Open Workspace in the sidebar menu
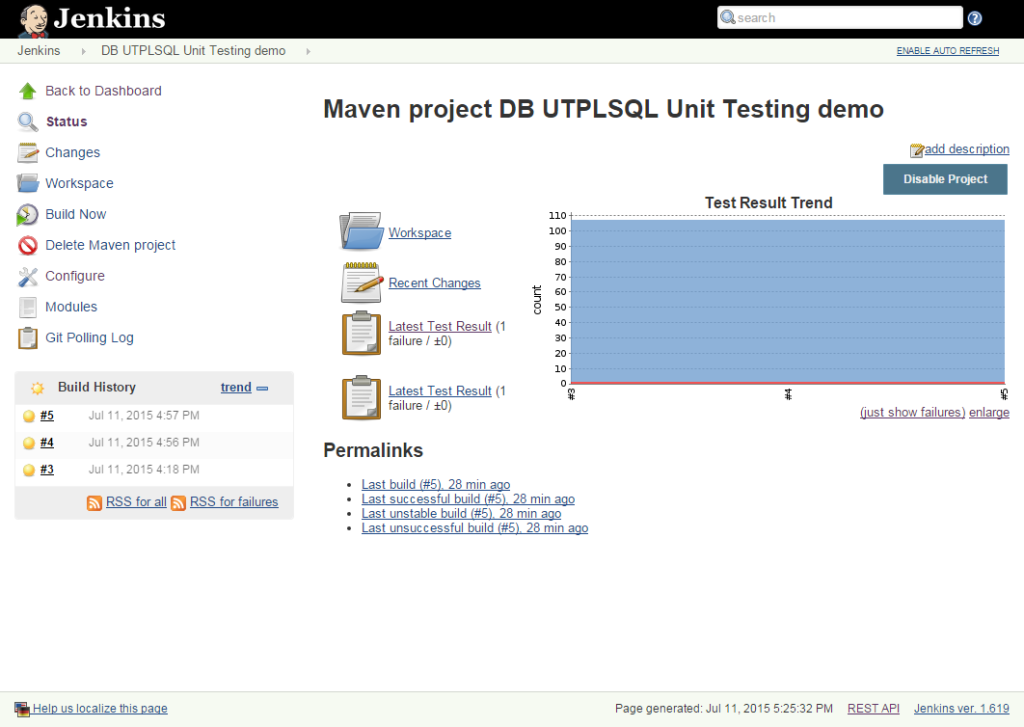 click(79, 183)
